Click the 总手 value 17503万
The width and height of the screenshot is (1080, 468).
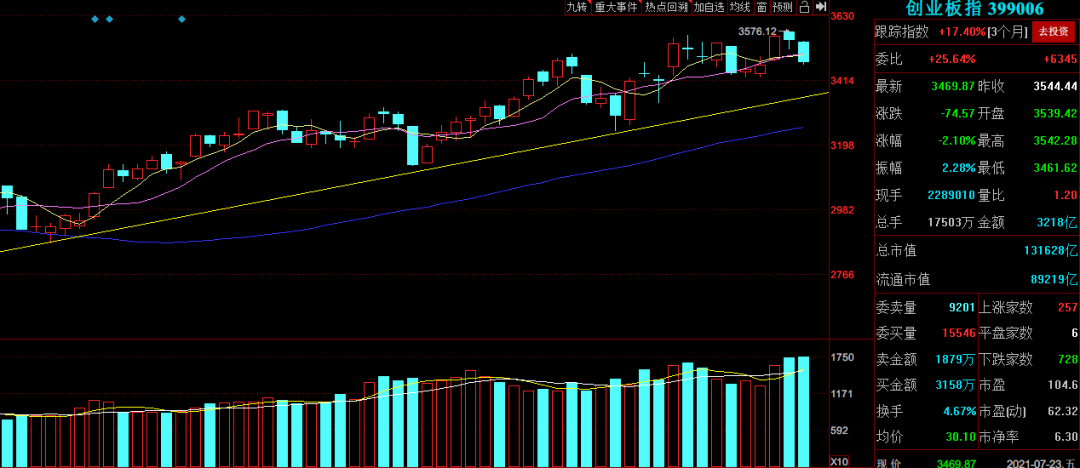[951, 223]
